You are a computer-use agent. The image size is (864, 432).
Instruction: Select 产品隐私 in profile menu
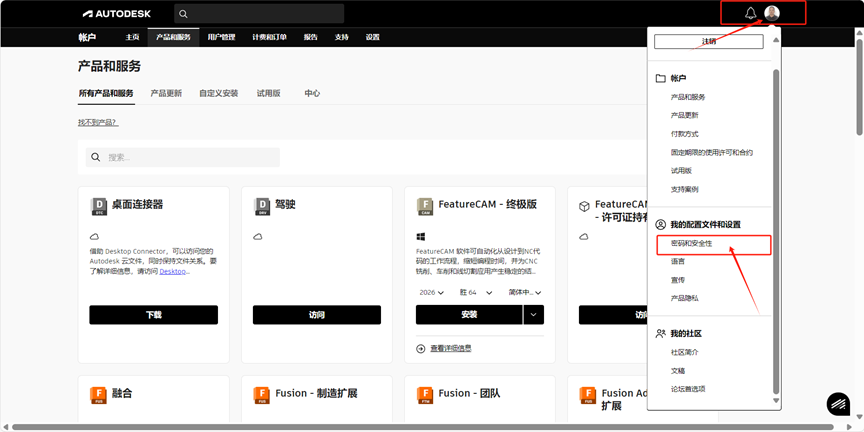685,298
